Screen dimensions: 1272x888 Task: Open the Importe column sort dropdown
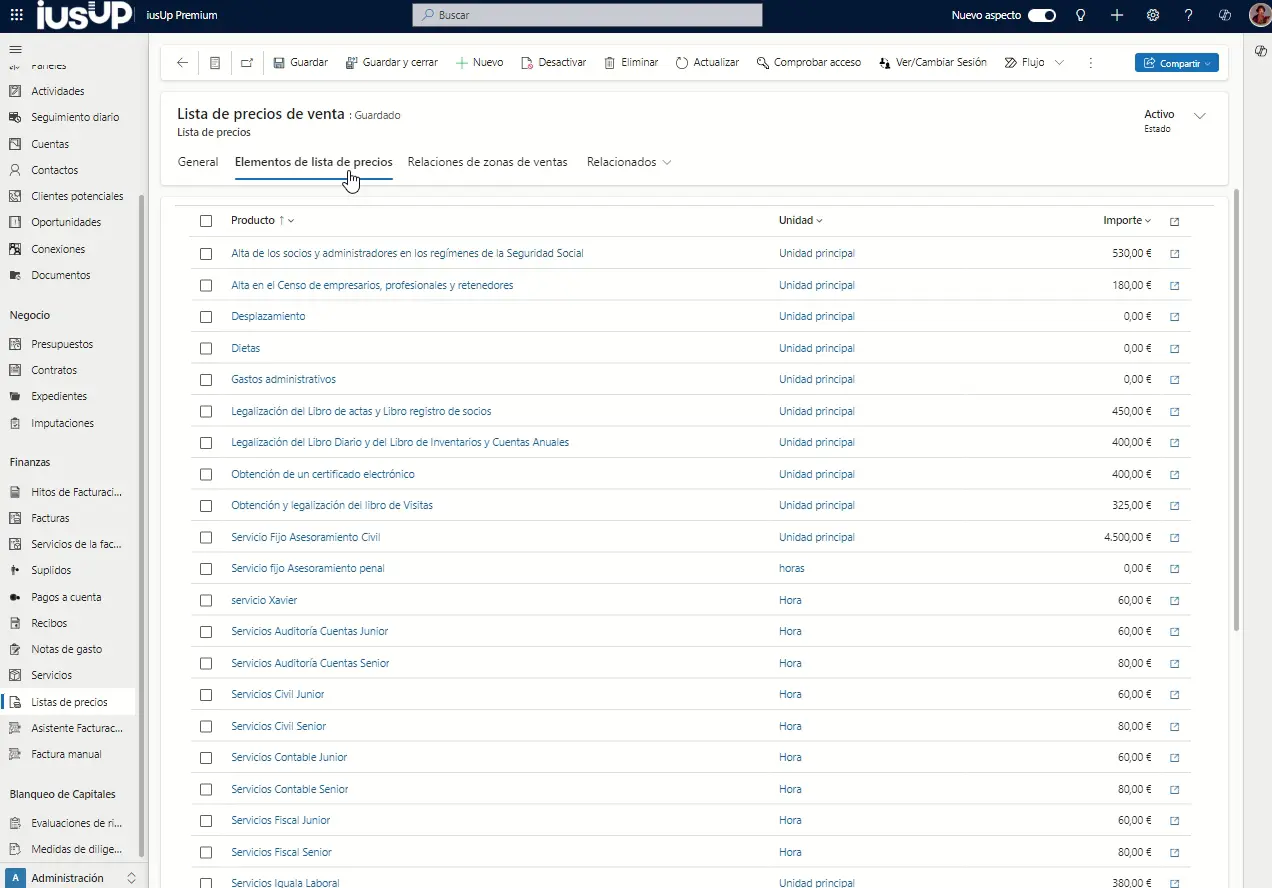(1127, 221)
